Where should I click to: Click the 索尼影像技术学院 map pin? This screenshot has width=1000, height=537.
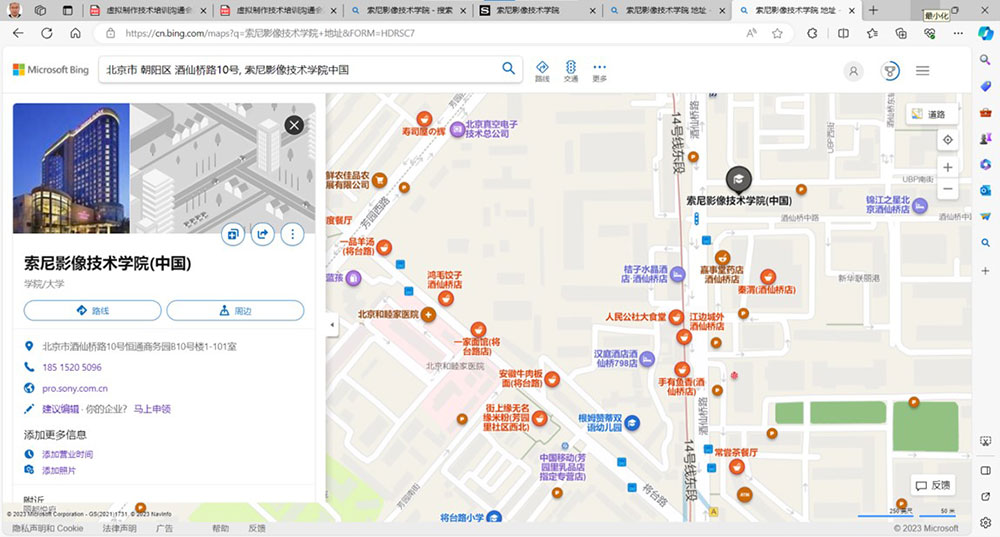[x=739, y=180]
